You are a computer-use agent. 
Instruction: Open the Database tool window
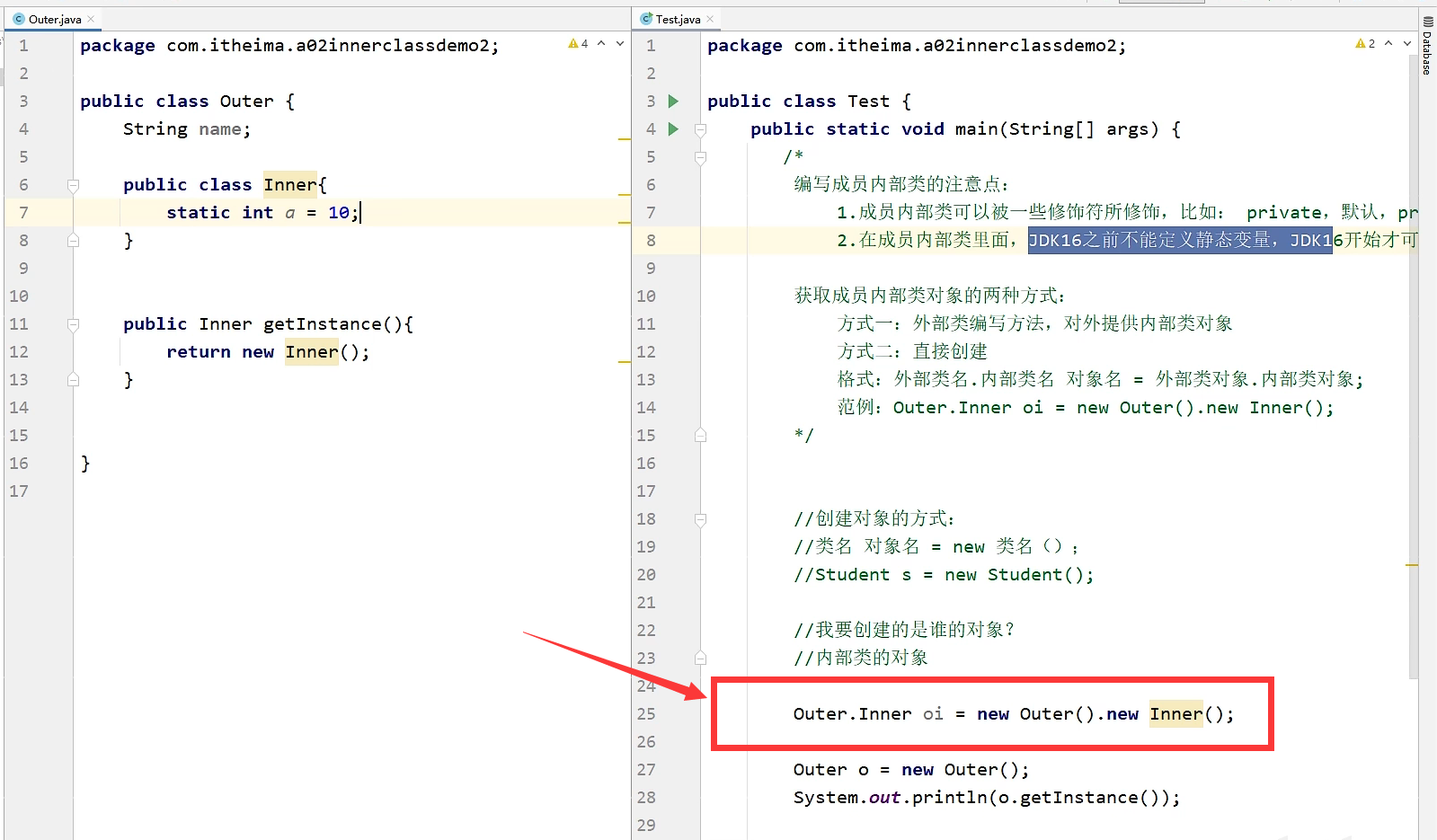(1427, 45)
